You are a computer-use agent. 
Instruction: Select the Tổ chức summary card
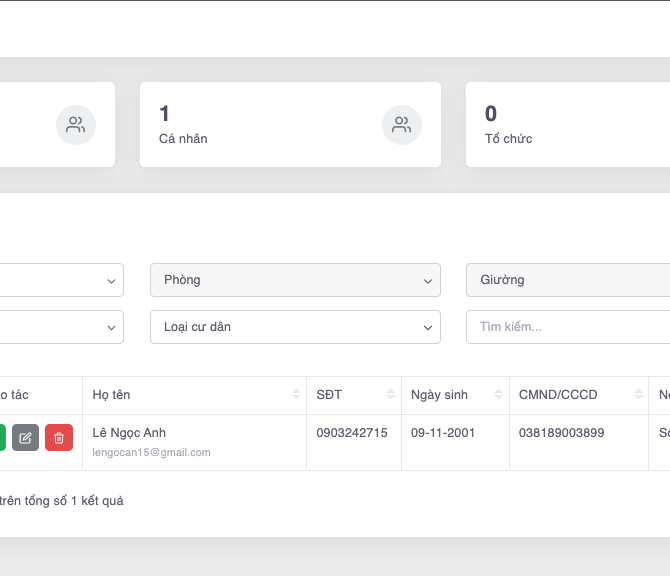click(x=568, y=125)
